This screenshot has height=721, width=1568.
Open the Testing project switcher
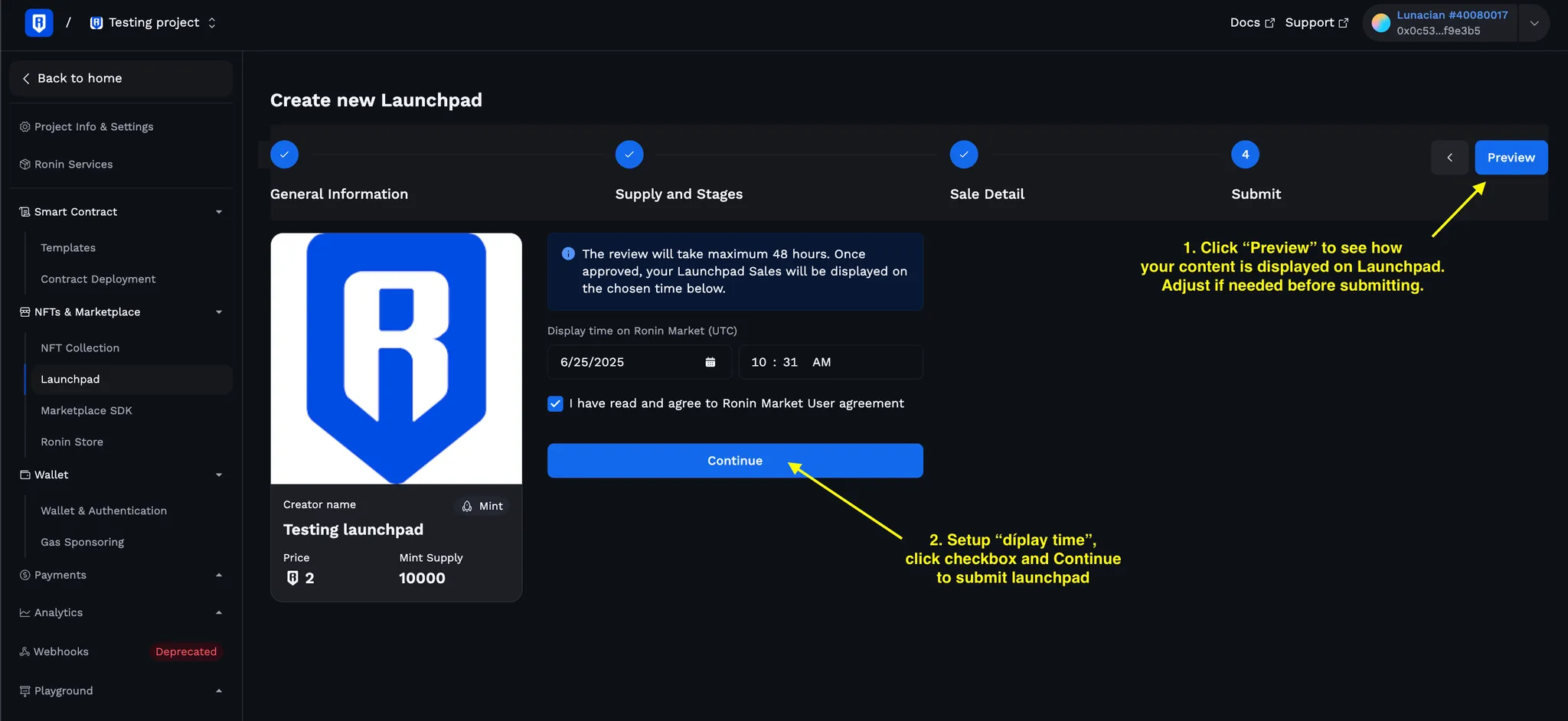[x=153, y=23]
